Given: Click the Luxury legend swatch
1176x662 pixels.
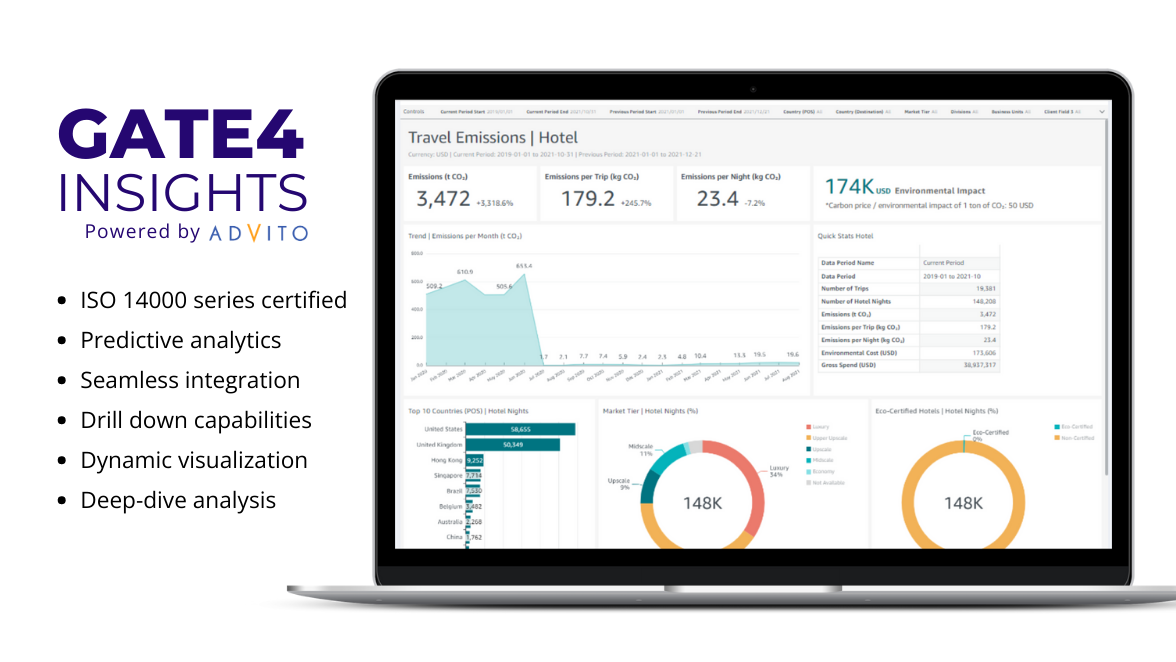Looking at the screenshot, I should [x=808, y=427].
